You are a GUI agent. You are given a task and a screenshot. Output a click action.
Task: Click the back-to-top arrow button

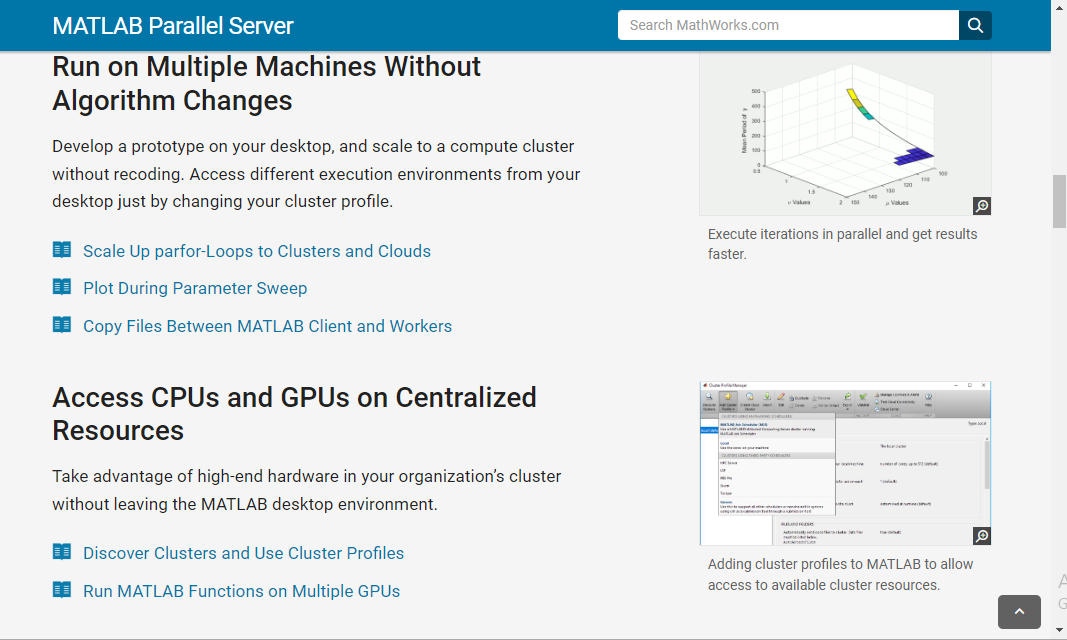pyautogui.click(x=1019, y=612)
